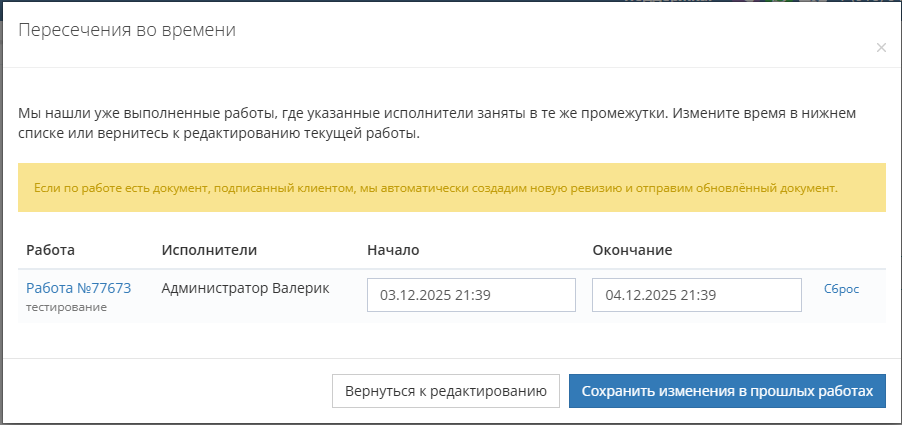Click the Работа column header
This screenshot has width=902, height=425.
click(x=51, y=249)
